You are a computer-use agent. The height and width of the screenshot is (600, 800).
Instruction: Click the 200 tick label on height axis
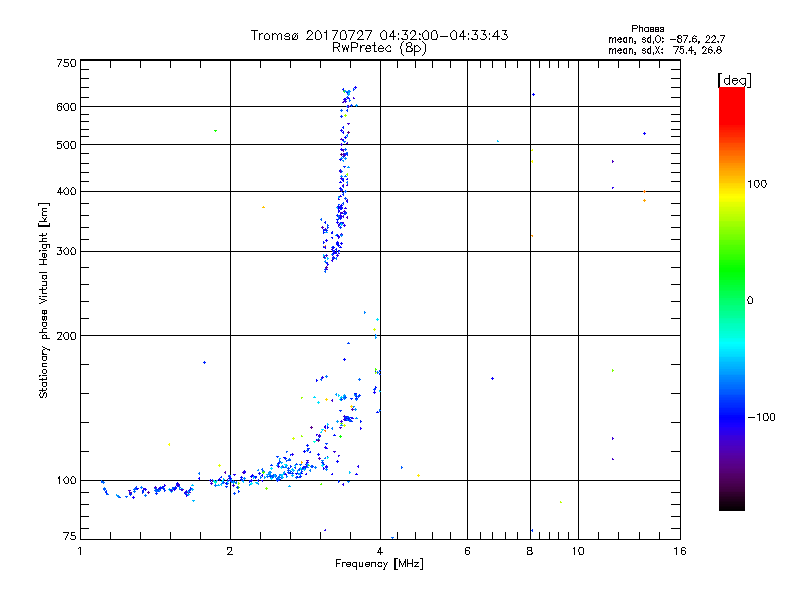click(66, 336)
